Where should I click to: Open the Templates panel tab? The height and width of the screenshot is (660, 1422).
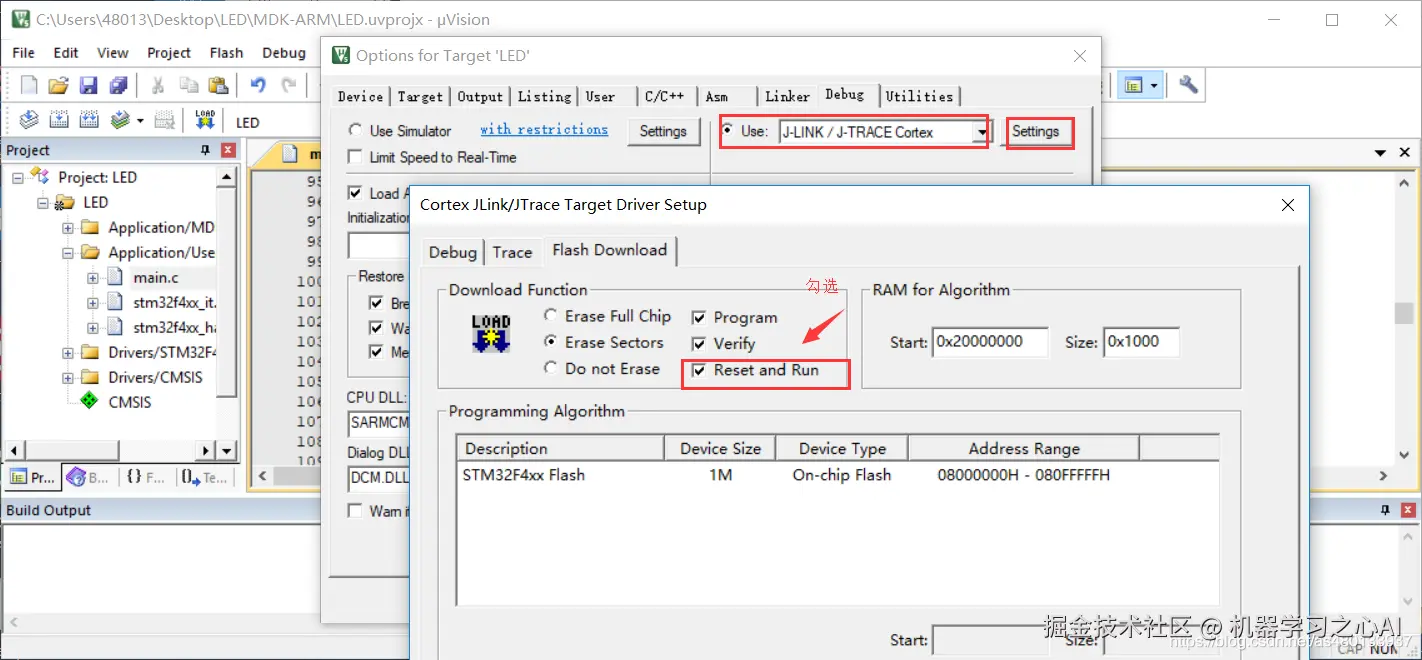pos(203,477)
